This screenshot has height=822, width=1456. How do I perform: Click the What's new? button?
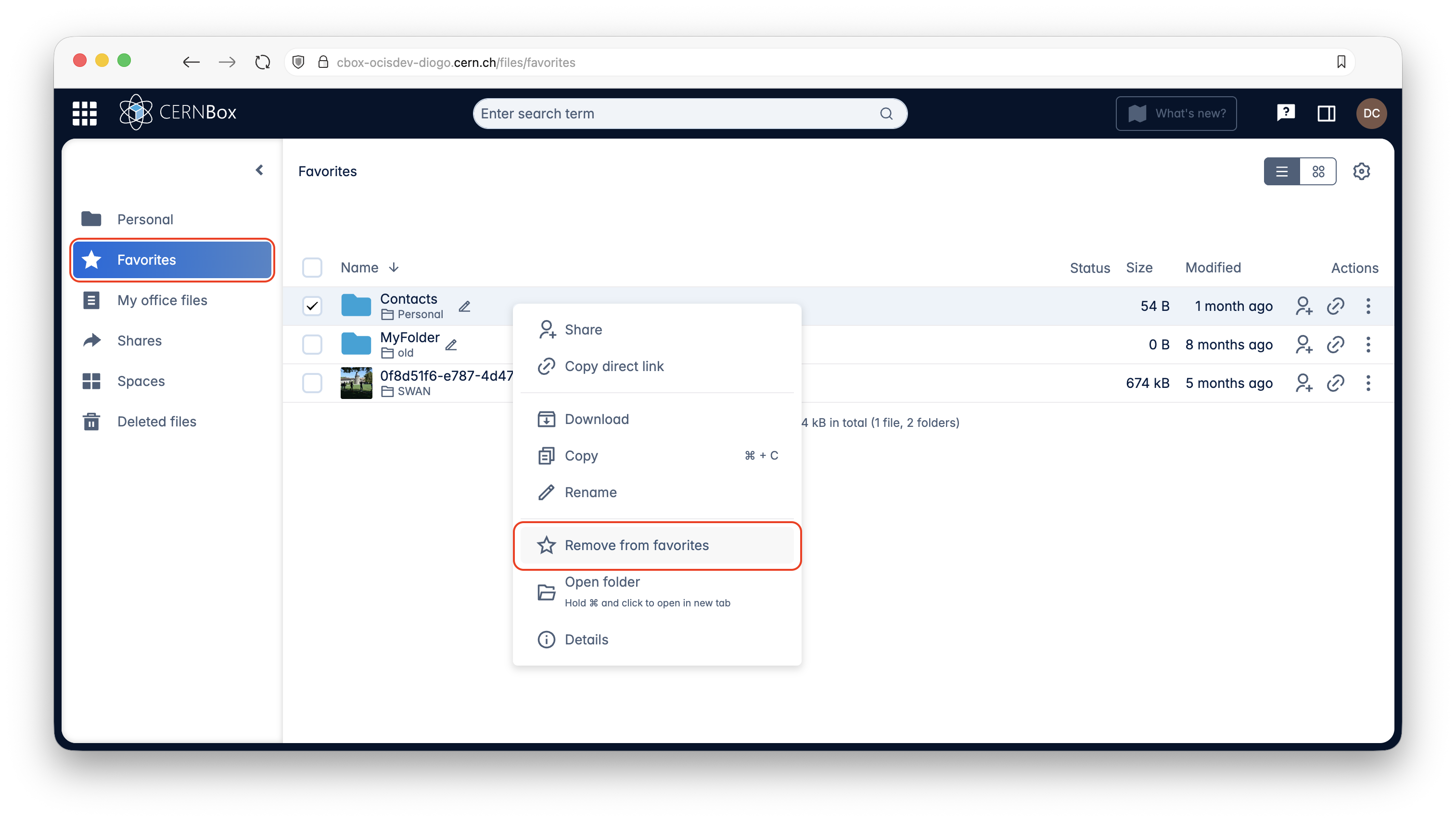tap(1175, 113)
